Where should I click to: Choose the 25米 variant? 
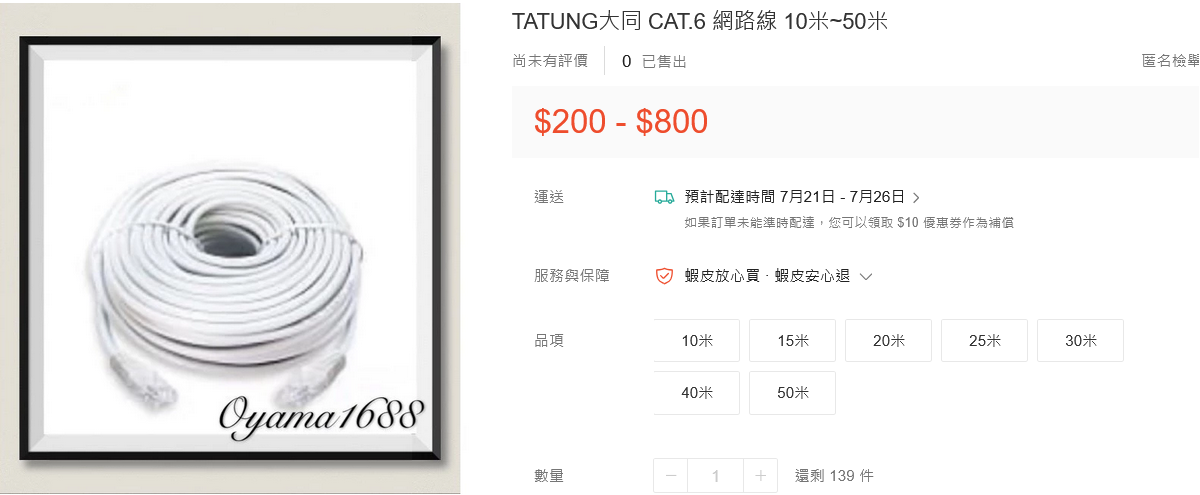pos(984,341)
